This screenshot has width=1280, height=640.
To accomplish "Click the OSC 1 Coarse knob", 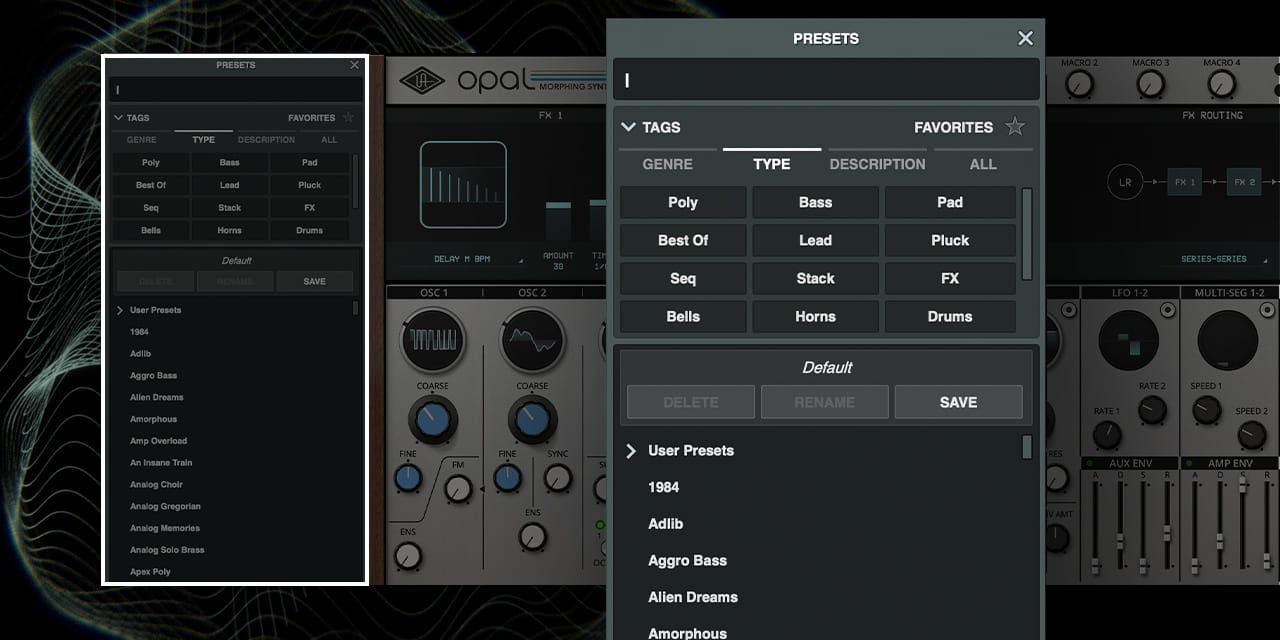I will 433,420.
